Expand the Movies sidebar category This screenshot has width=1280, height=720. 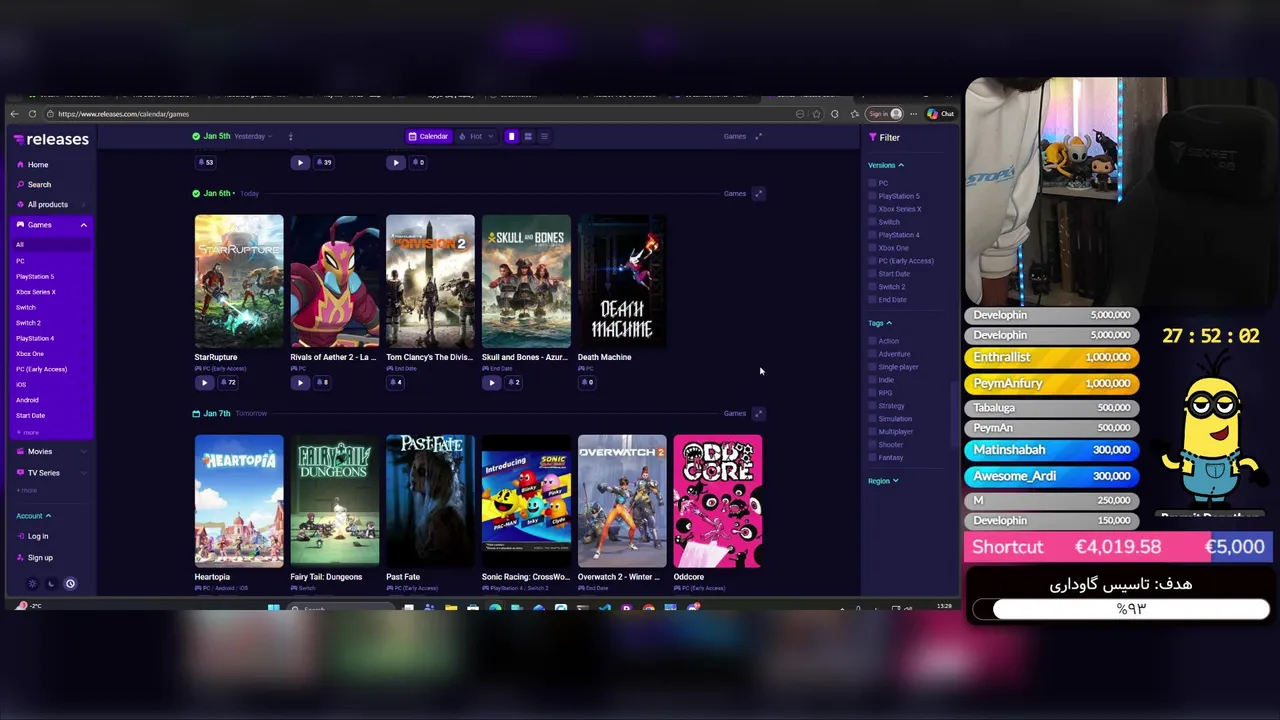pyautogui.click(x=84, y=452)
